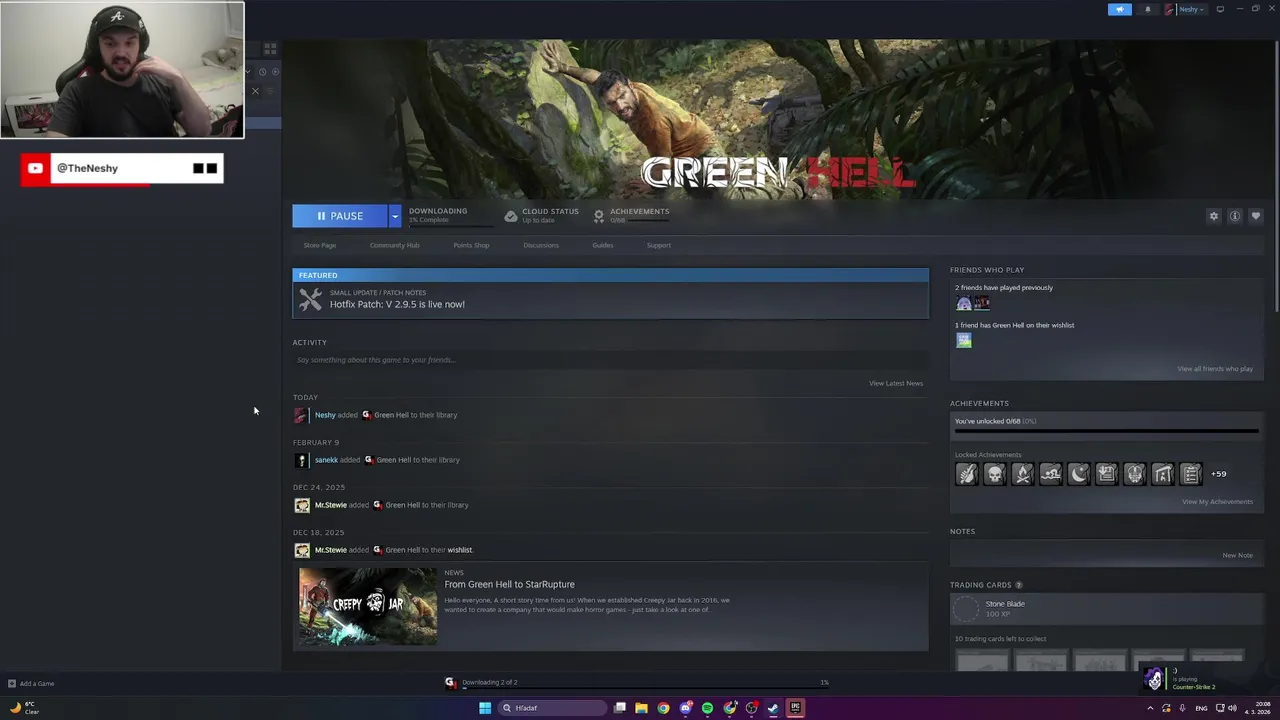1280x720 pixels.
Task: Select crescent moon locked achievement icon
Action: 1079,474
